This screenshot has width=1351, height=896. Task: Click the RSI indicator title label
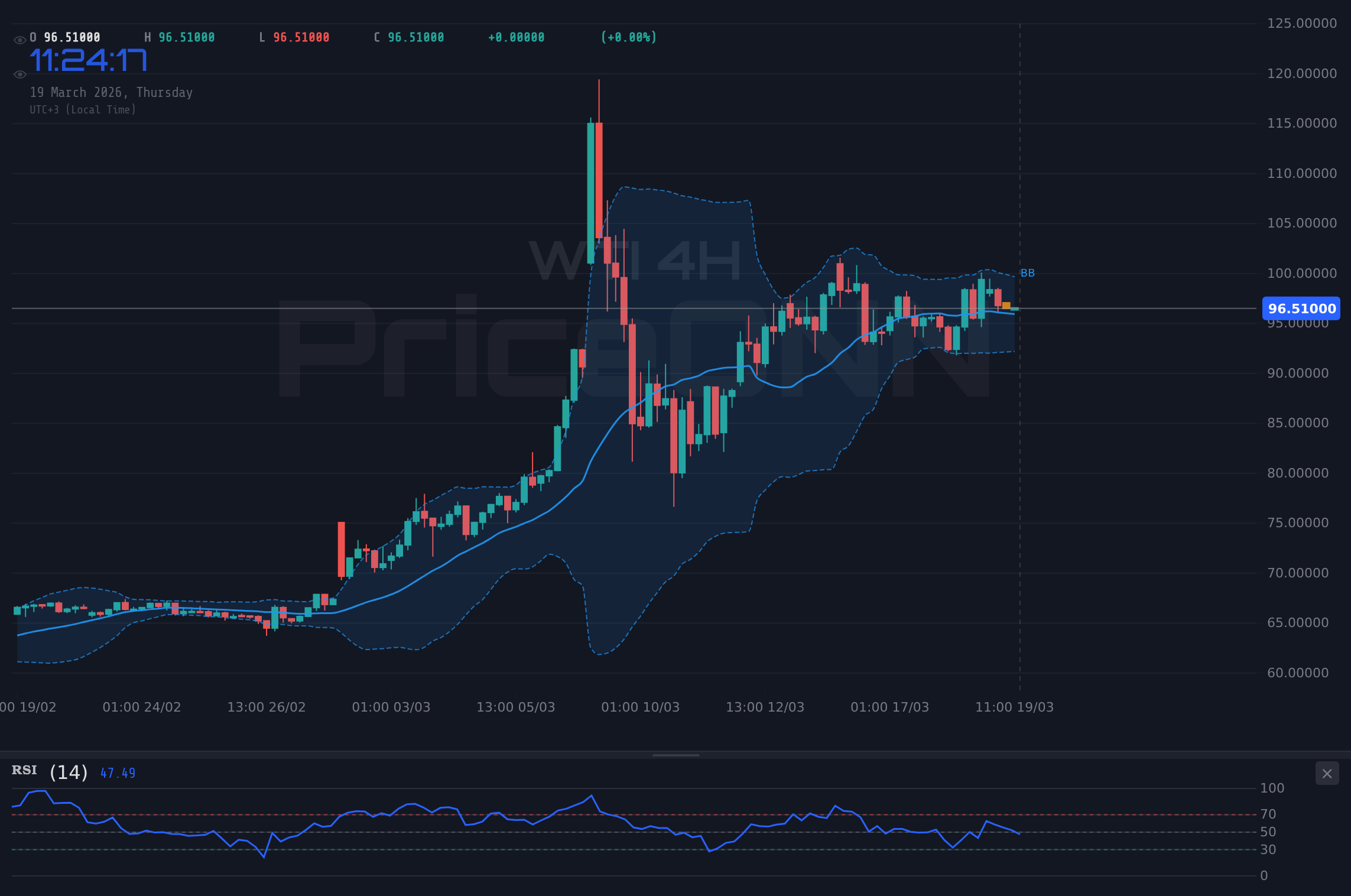pos(24,771)
